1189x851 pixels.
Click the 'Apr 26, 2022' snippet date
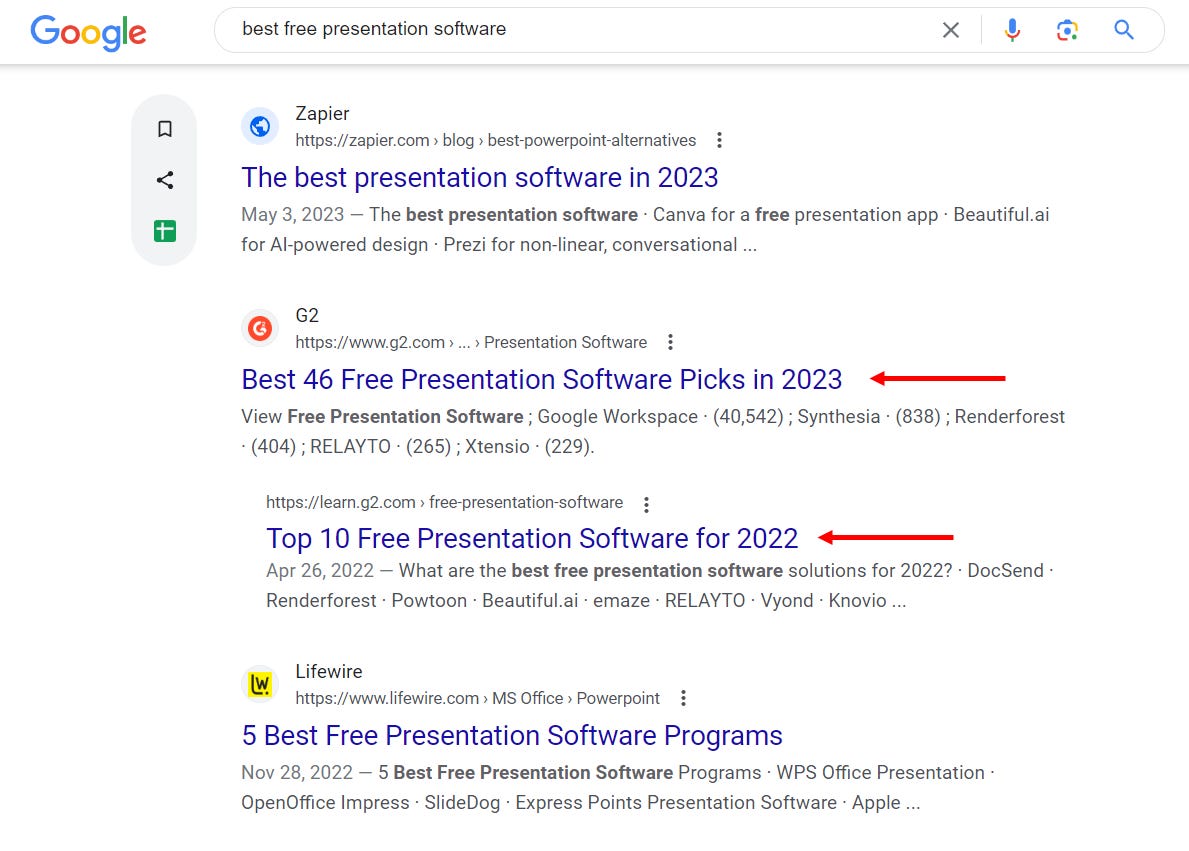320,570
